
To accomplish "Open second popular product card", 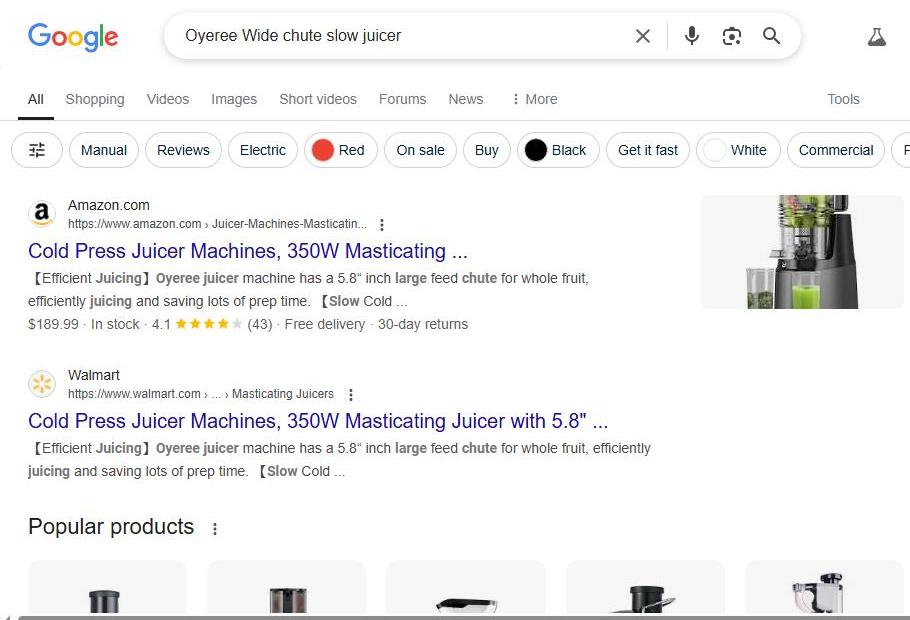I will tap(287, 587).
